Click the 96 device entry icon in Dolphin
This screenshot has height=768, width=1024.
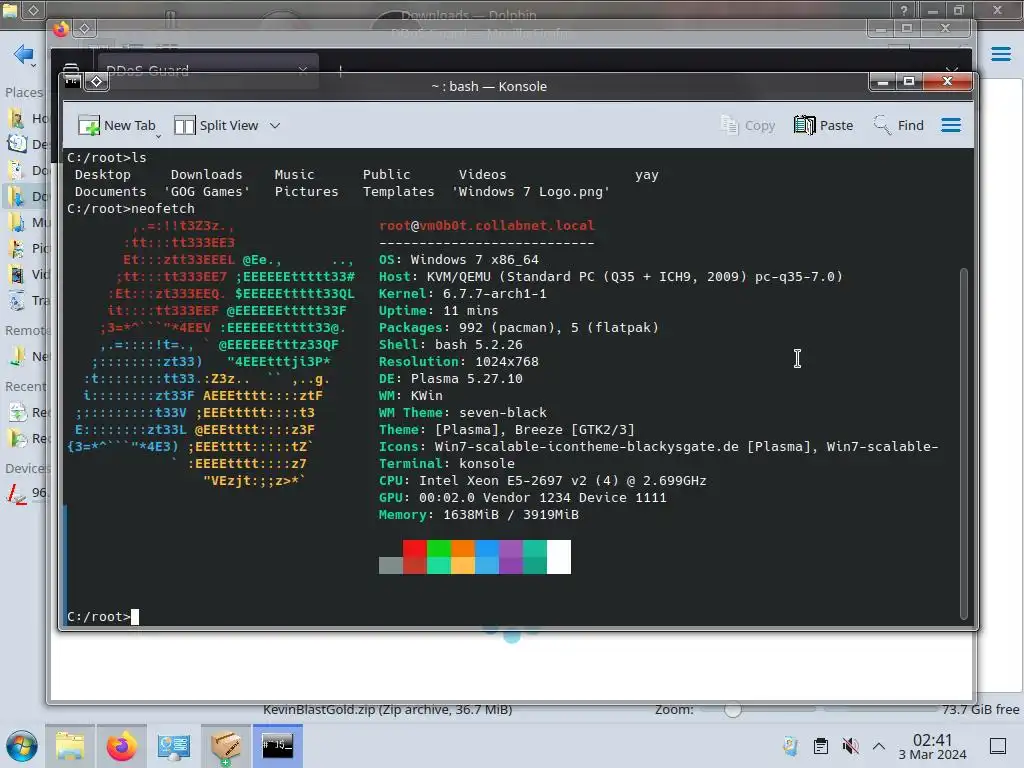[x=16, y=493]
